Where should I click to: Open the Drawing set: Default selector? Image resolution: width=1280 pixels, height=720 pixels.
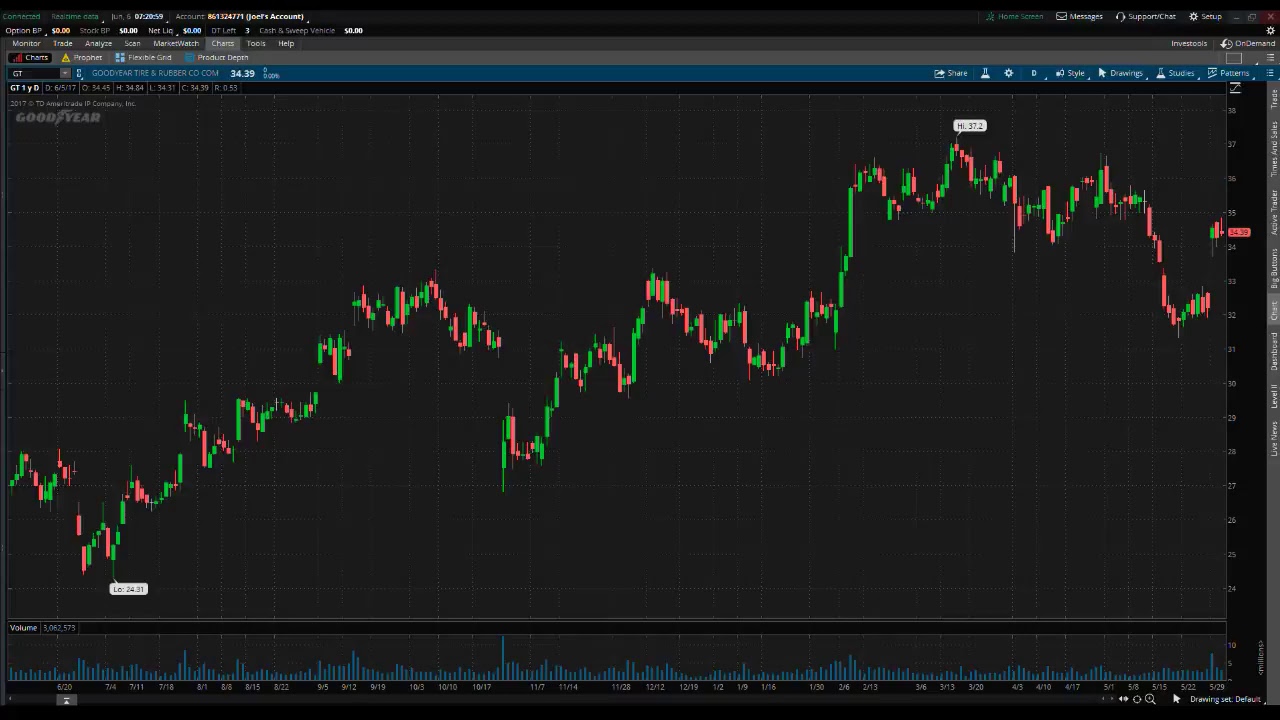click(x=1225, y=699)
